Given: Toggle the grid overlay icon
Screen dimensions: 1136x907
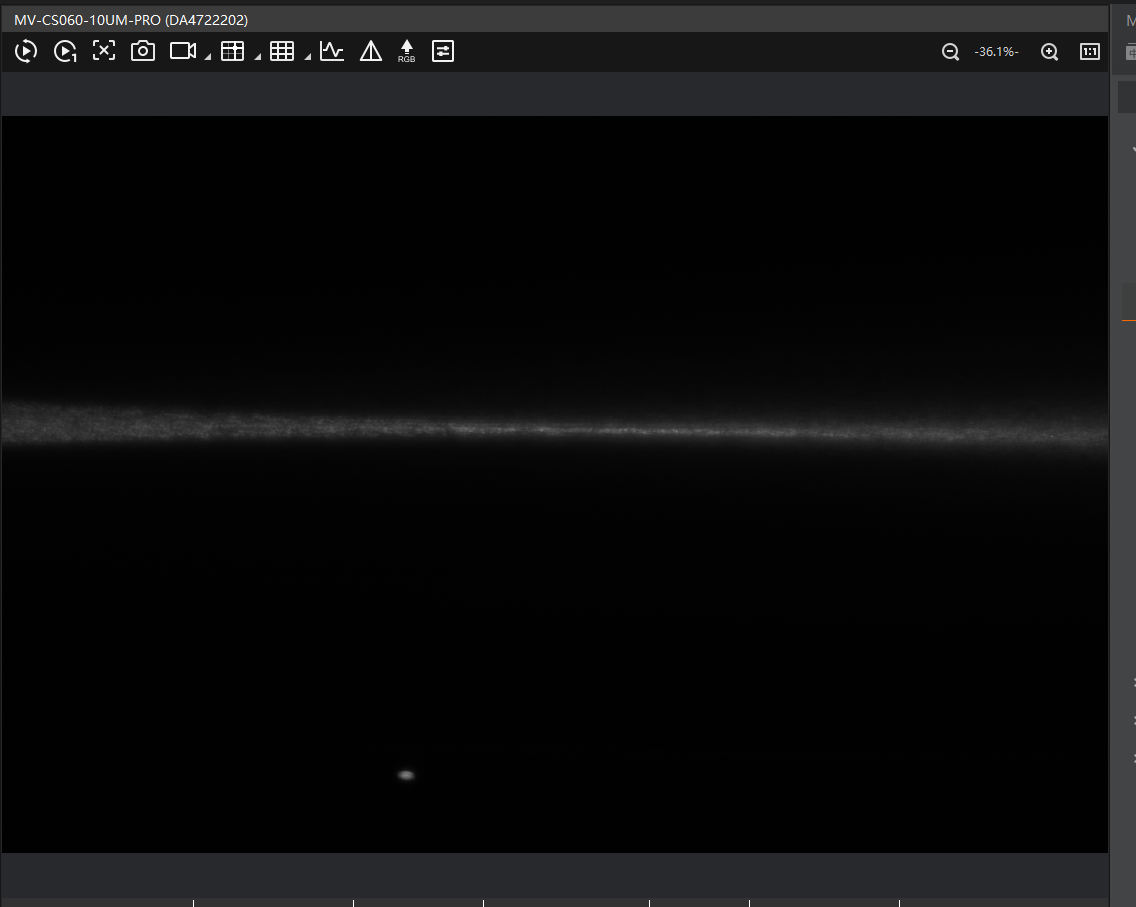Looking at the screenshot, I should 282,51.
